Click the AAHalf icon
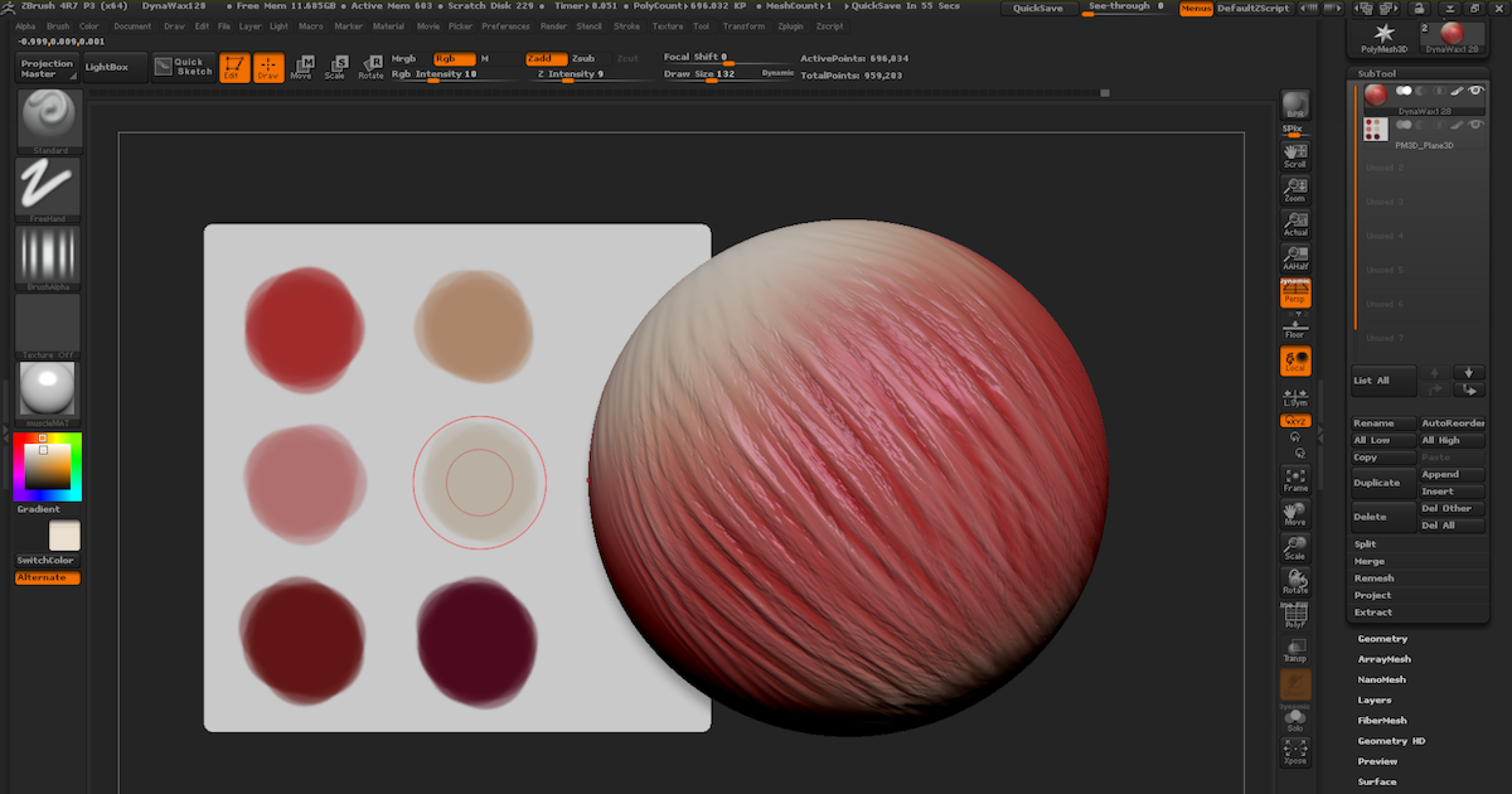Image resolution: width=1512 pixels, height=794 pixels. (1295, 258)
